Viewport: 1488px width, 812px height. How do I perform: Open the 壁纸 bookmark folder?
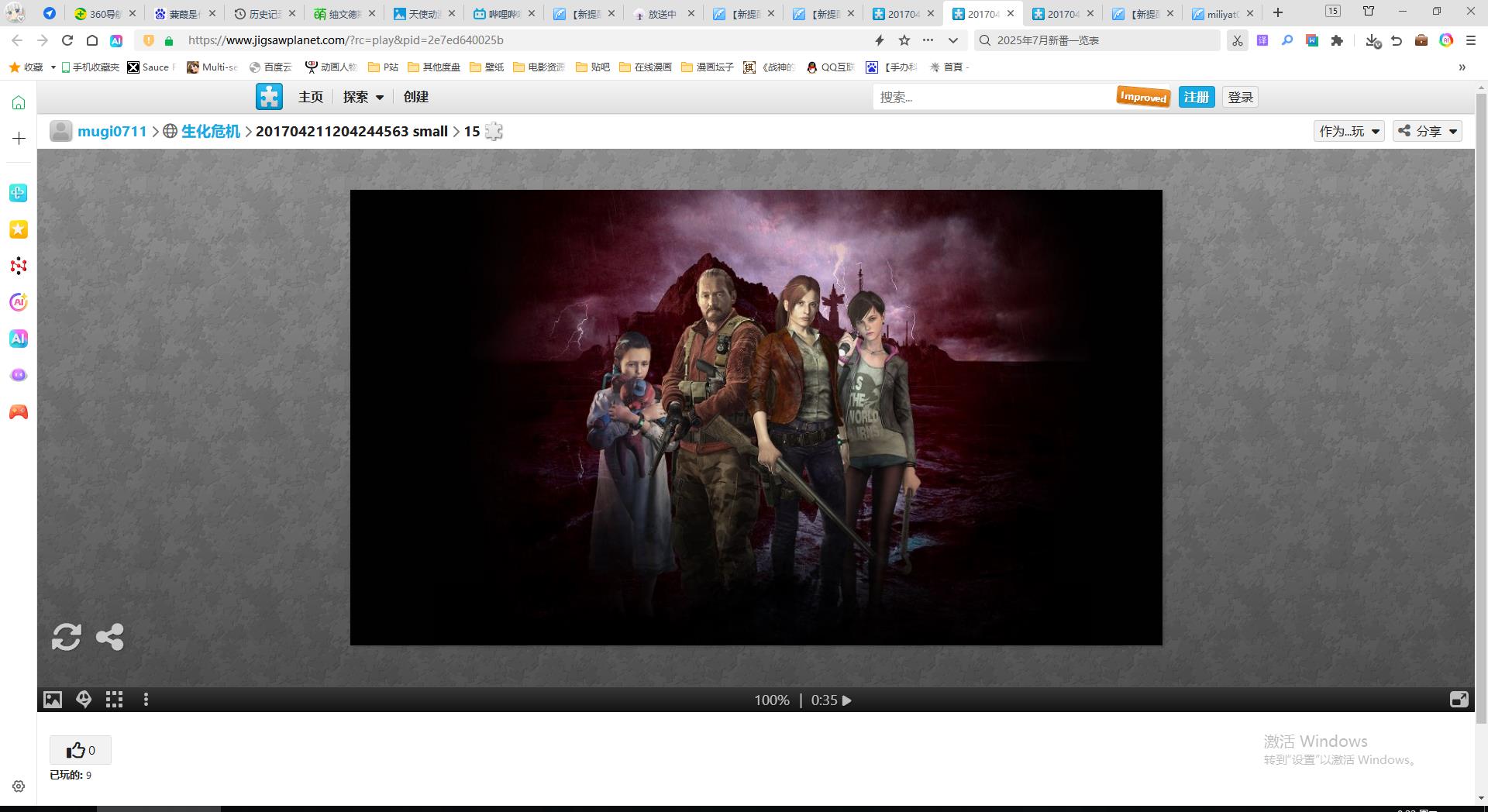(487, 67)
